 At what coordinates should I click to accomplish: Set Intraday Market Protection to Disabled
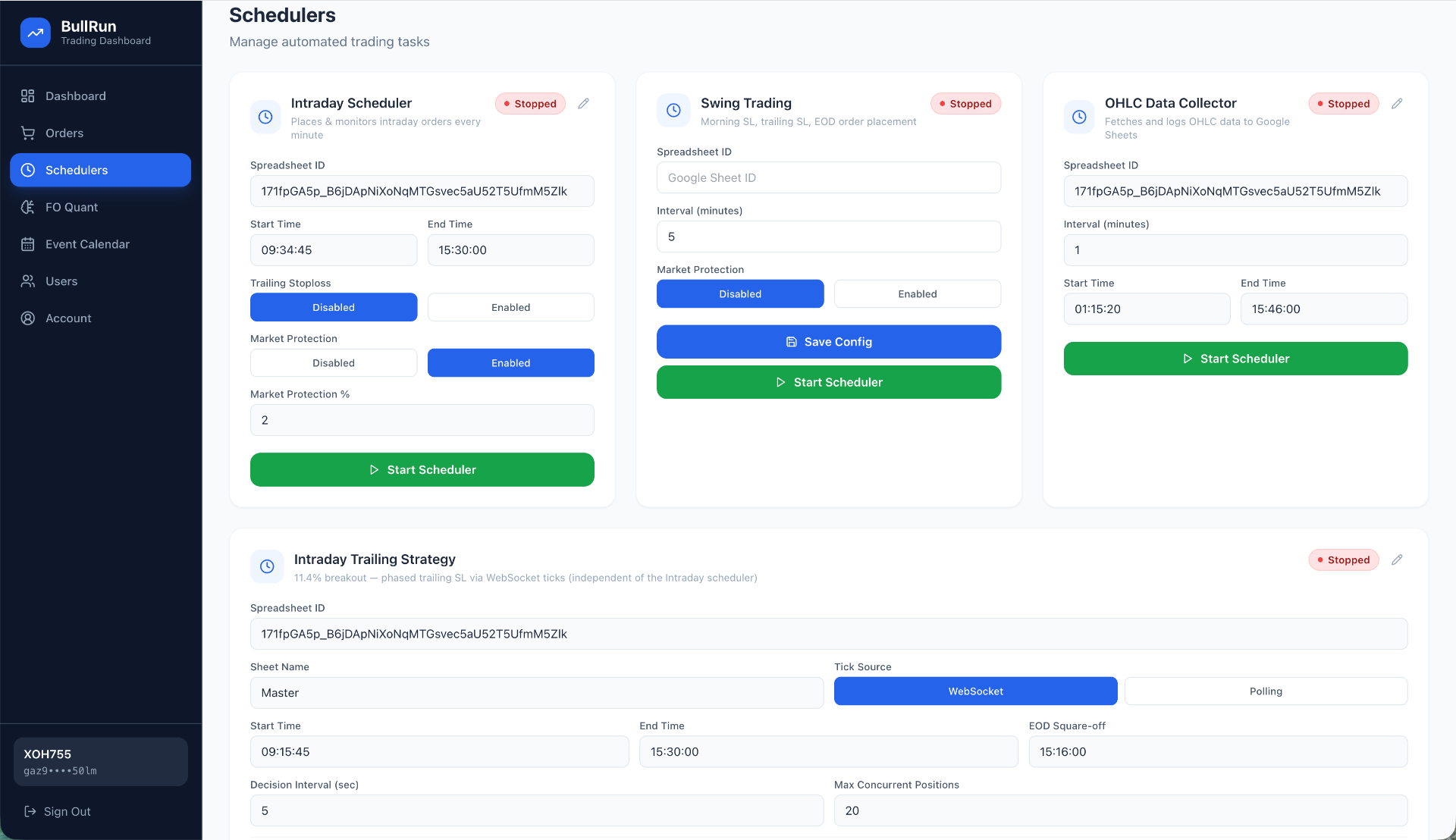(334, 362)
